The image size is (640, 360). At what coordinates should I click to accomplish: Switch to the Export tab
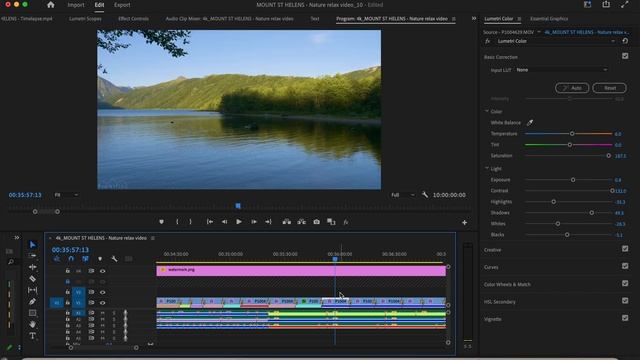(x=122, y=5)
